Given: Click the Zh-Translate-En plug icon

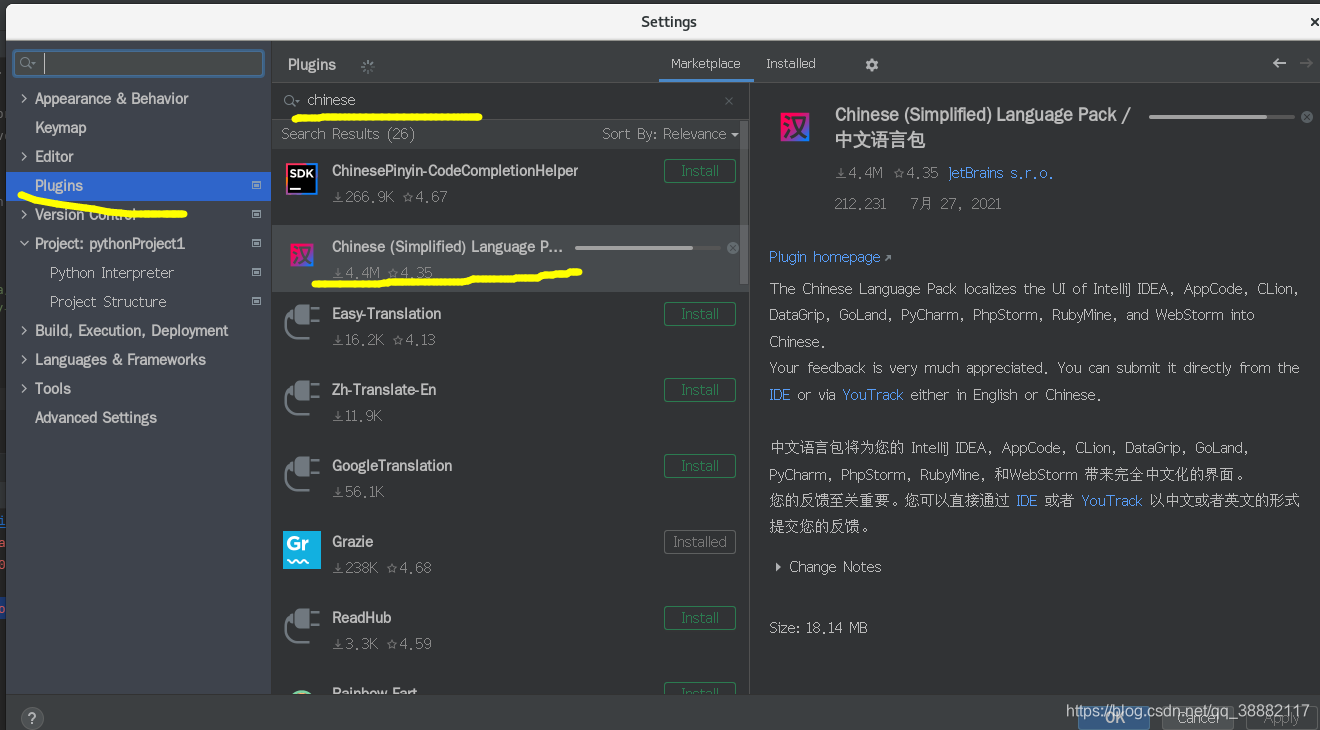Looking at the screenshot, I should pos(302,399).
